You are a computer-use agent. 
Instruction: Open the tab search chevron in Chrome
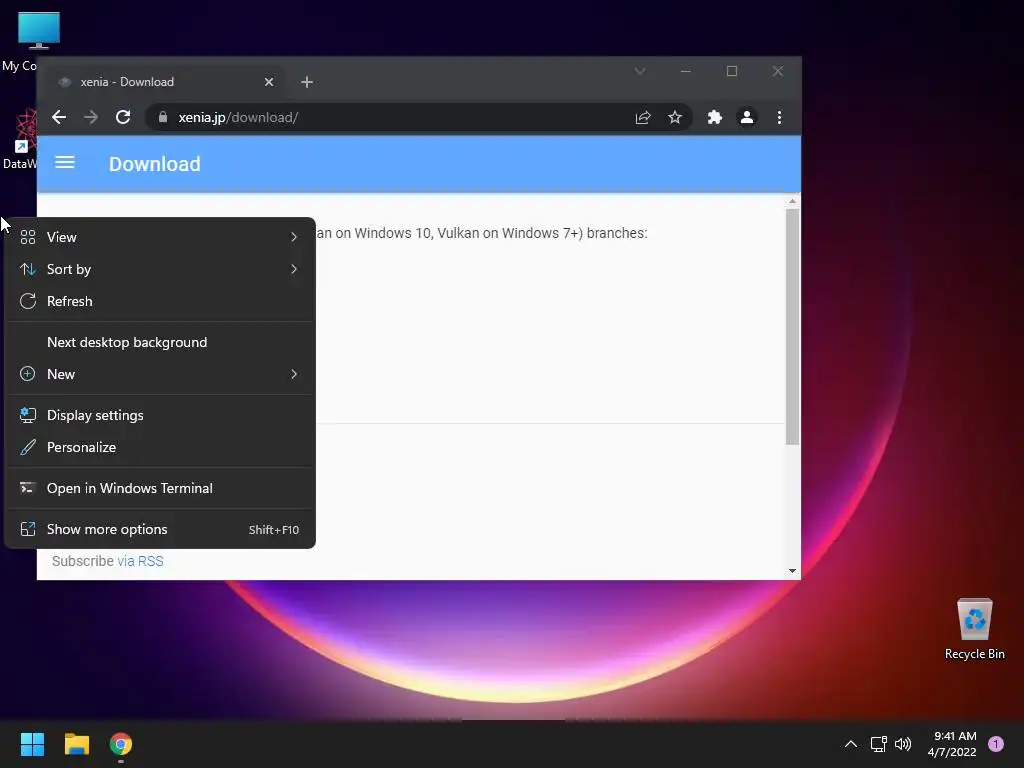[x=640, y=71]
